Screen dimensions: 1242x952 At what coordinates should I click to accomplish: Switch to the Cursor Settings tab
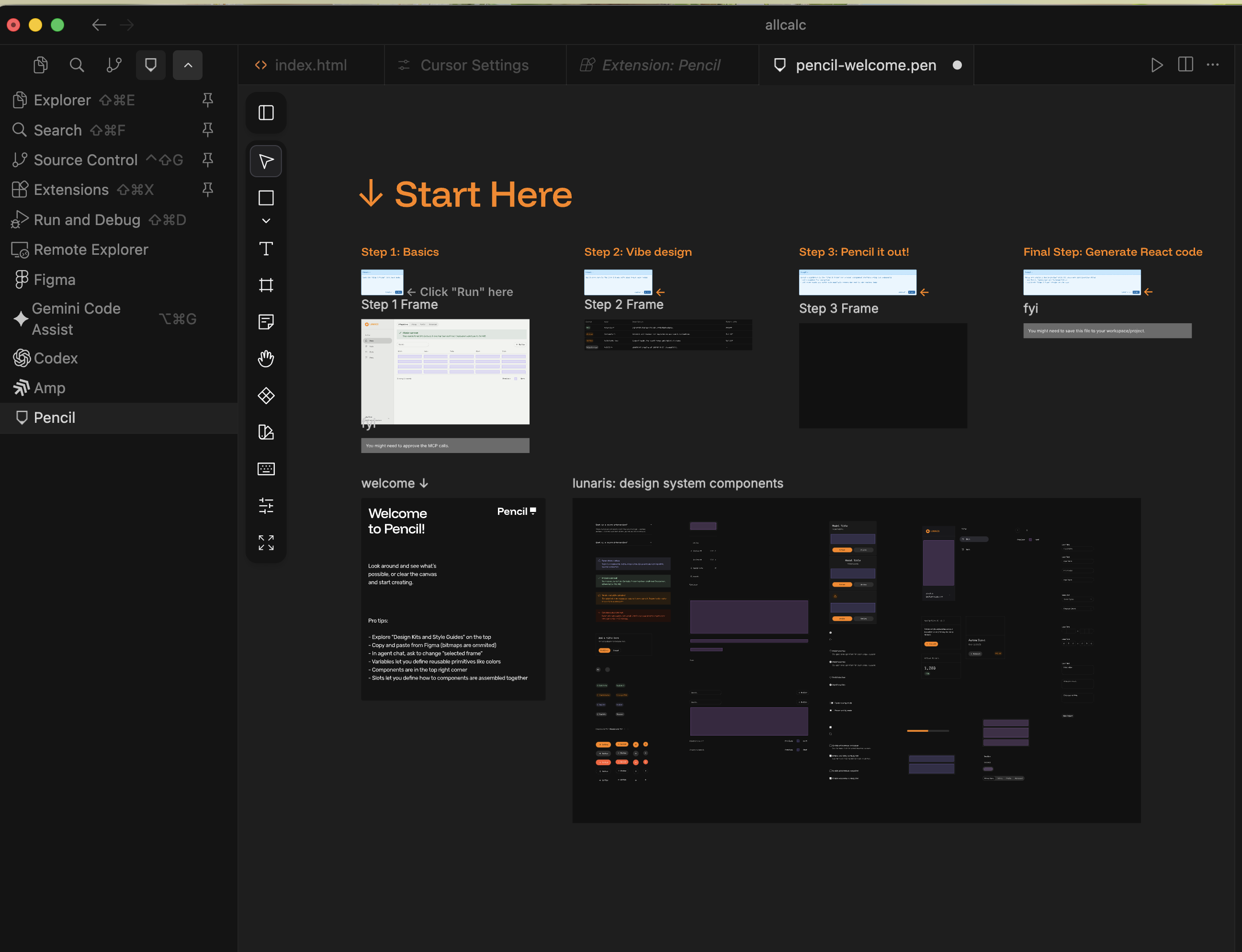click(474, 65)
